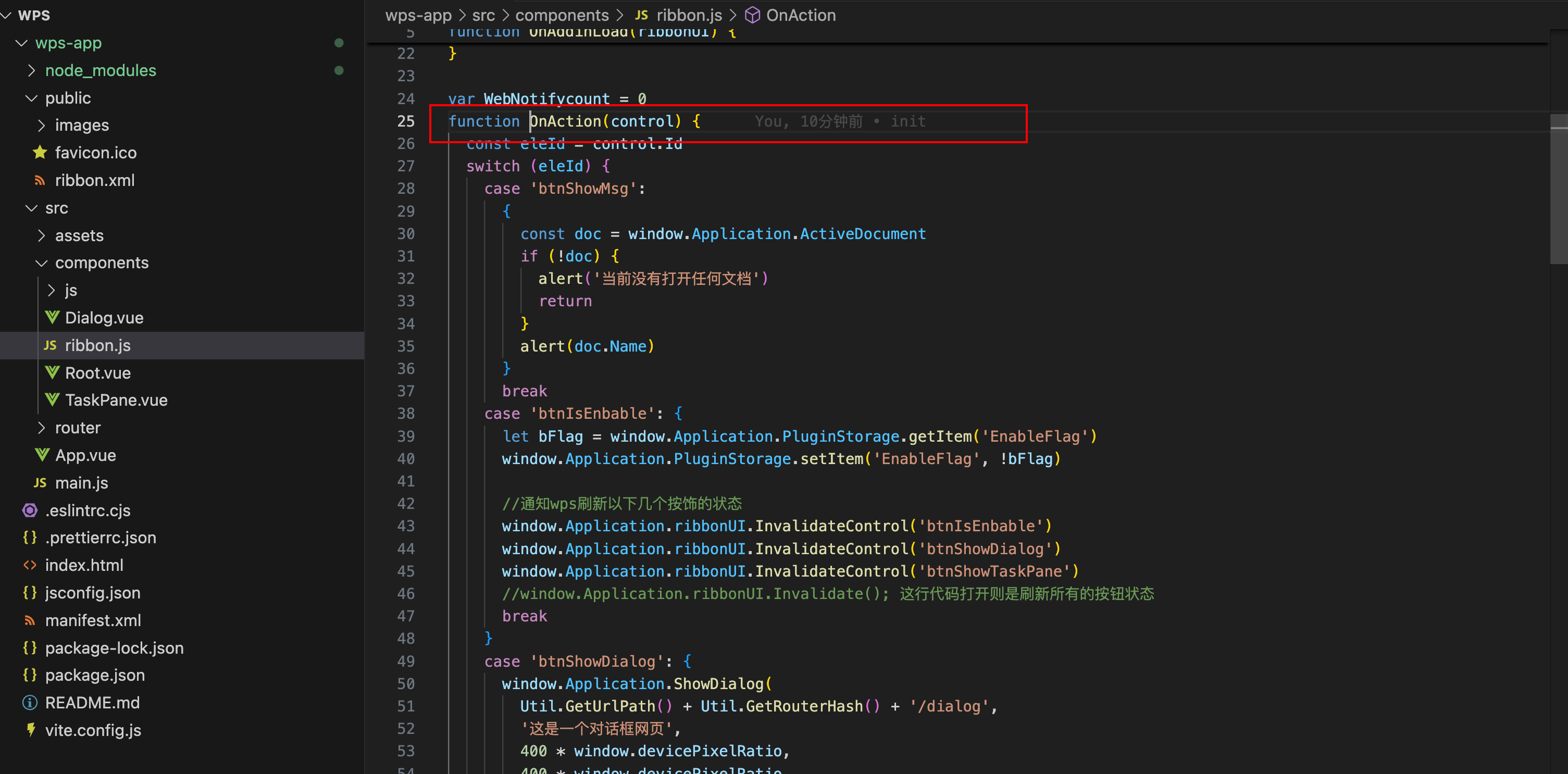The image size is (1568, 774).
Task: Click the RSS icon beside ribbon.xml
Action: [40, 181]
